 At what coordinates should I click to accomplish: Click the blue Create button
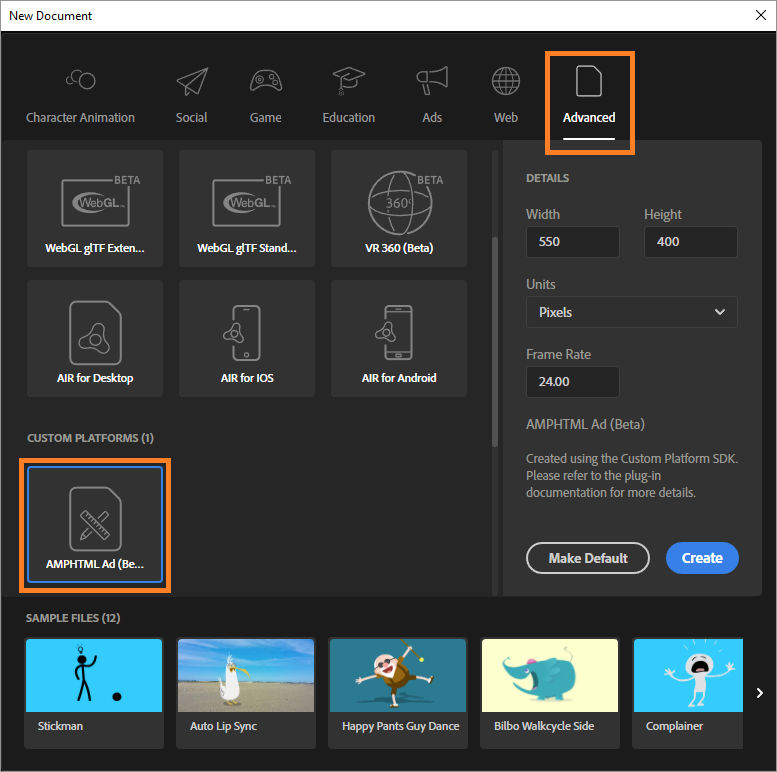click(x=702, y=558)
